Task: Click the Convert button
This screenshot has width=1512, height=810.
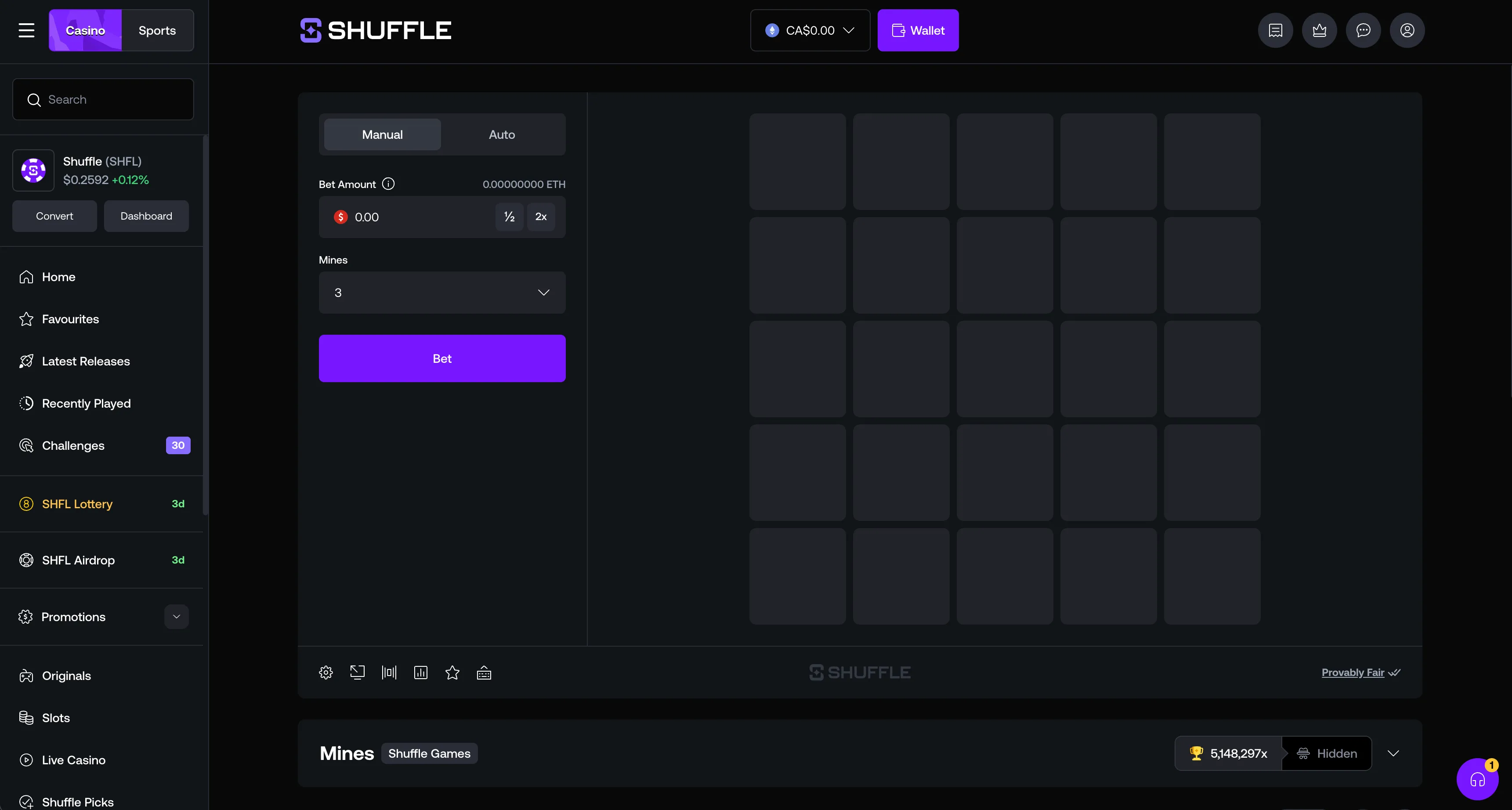Action: click(54, 216)
